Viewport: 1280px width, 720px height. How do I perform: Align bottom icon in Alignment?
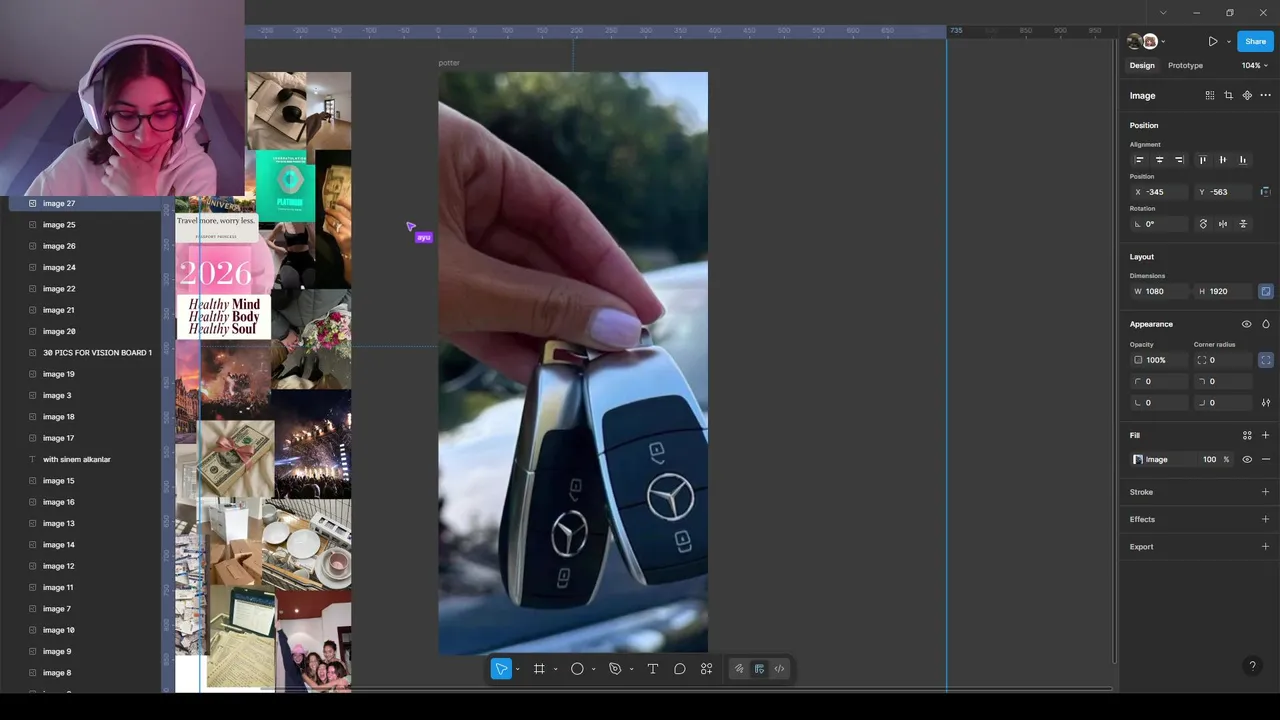(x=1243, y=160)
